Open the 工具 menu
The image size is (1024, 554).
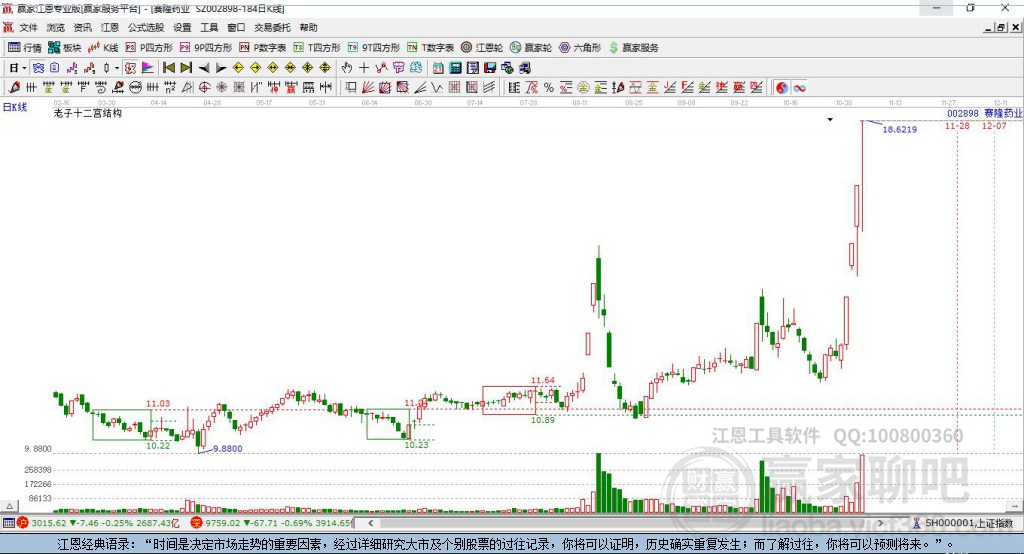coord(209,27)
